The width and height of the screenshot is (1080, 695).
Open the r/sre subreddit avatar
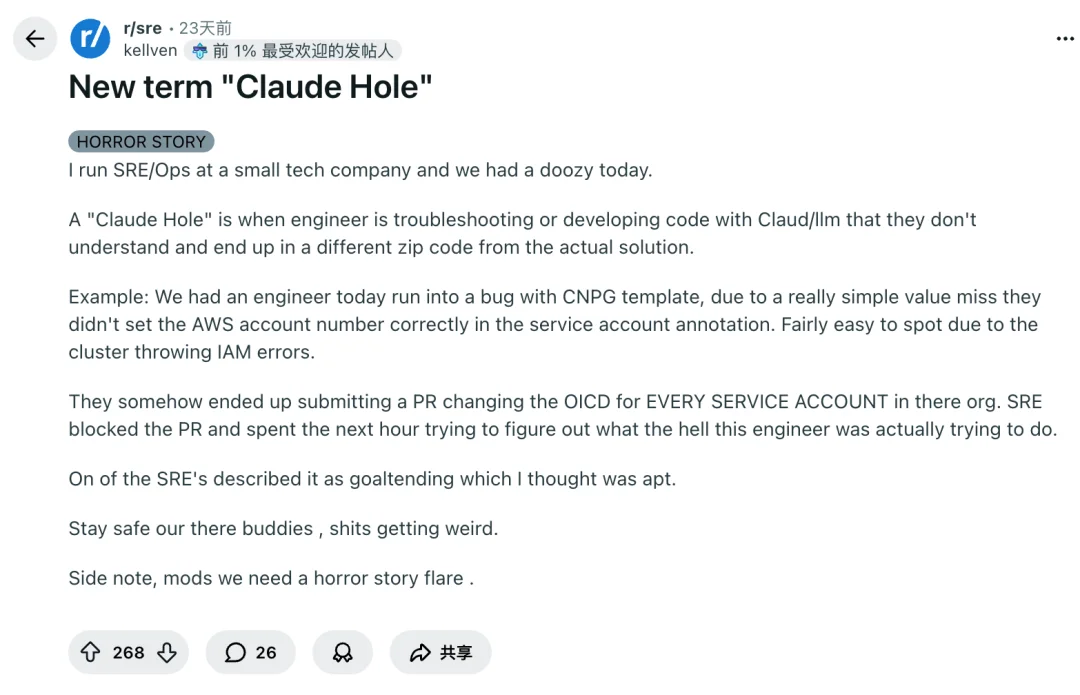[x=90, y=39]
